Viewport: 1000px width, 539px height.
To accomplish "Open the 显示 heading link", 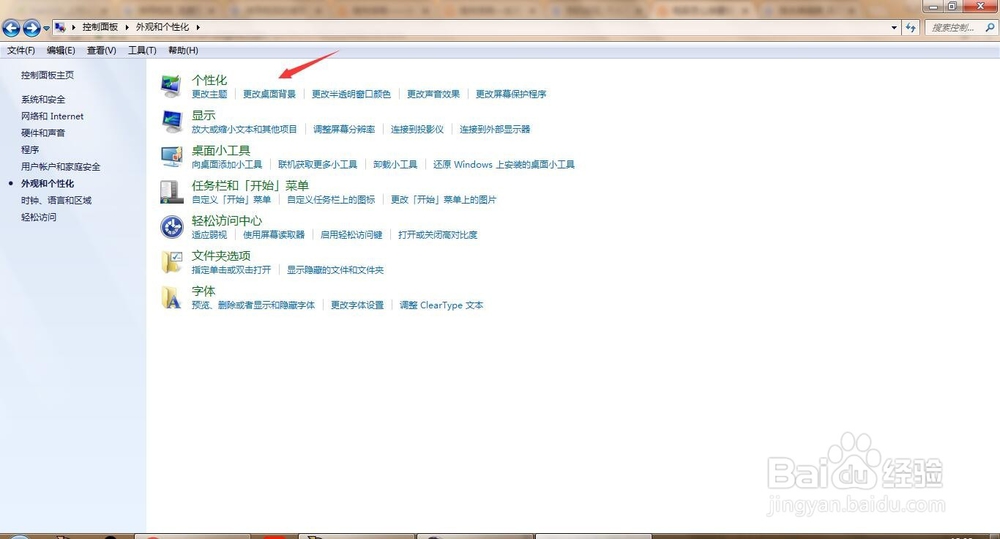I will (203, 115).
